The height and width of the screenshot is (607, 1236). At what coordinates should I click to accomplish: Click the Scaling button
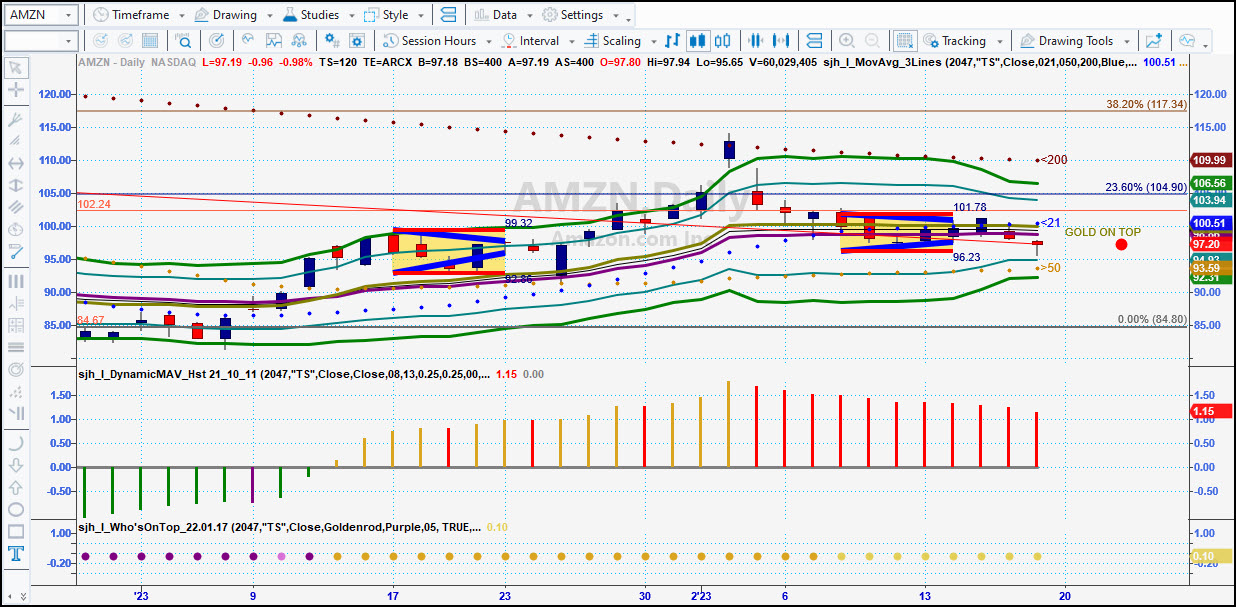pyautogui.click(x=620, y=41)
